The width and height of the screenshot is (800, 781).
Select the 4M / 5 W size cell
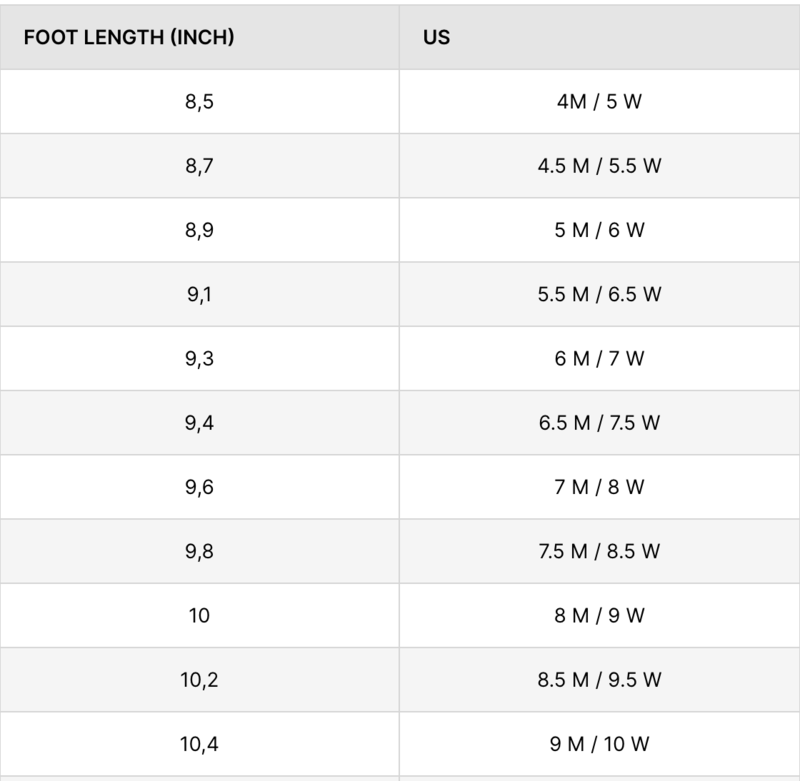599,102
